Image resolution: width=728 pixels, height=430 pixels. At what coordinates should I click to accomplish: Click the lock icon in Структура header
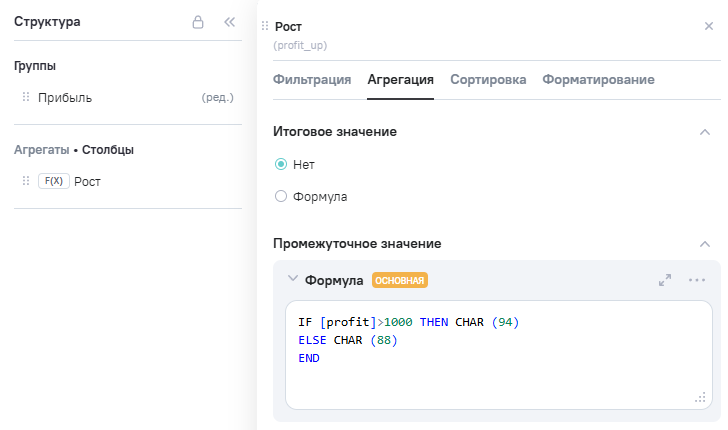[x=198, y=21]
